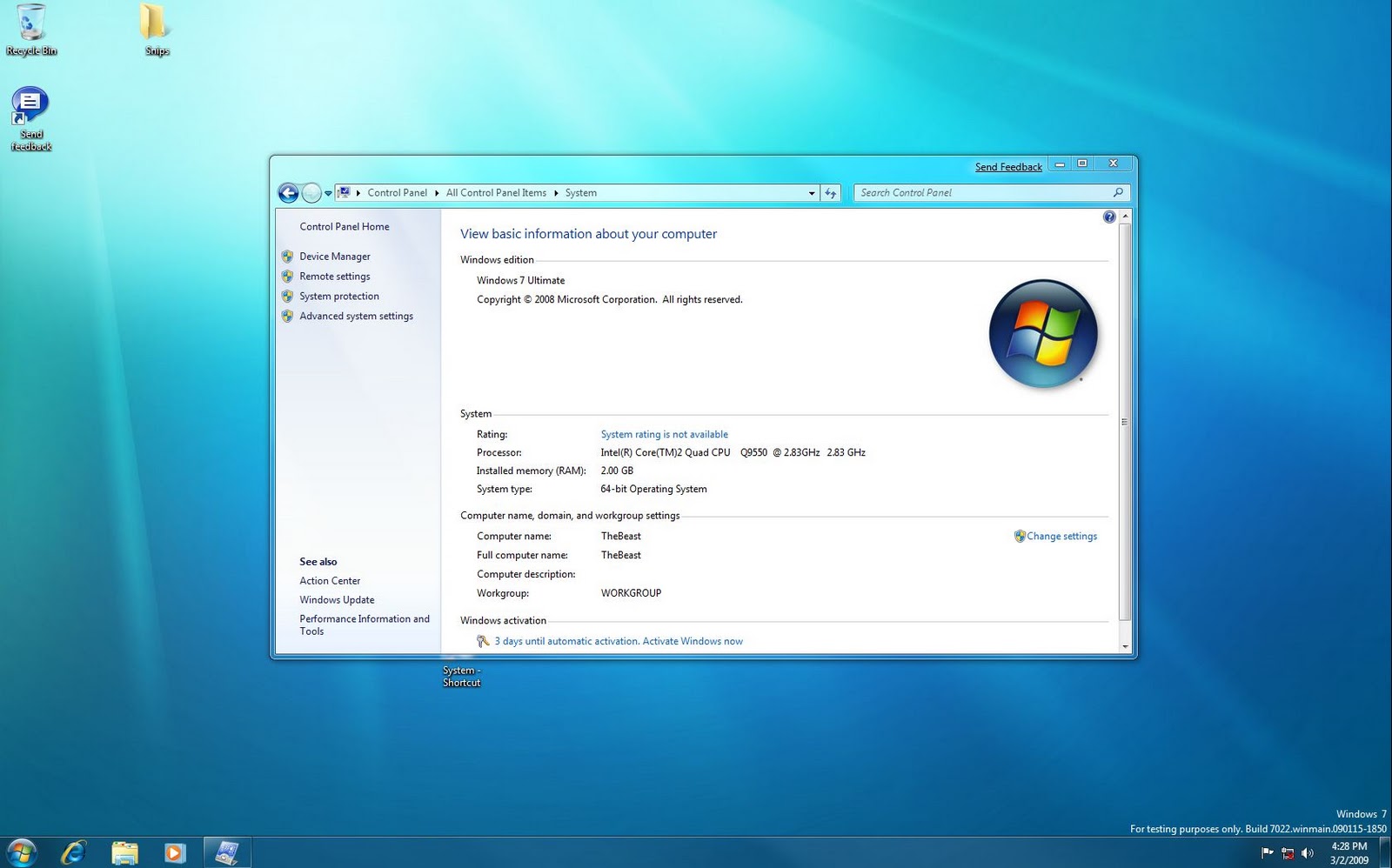Click the scroll down arrow
The height and width of the screenshot is (868, 1392).
coord(1125,646)
